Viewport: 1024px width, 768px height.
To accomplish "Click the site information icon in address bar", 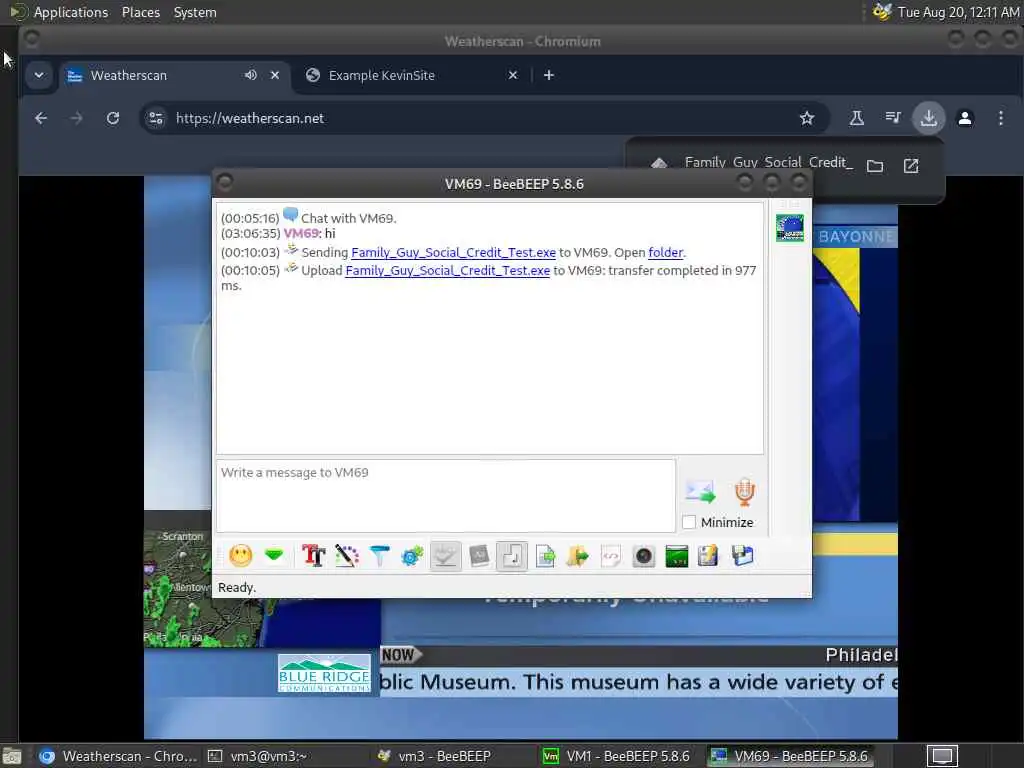I will (x=155, y=118).
